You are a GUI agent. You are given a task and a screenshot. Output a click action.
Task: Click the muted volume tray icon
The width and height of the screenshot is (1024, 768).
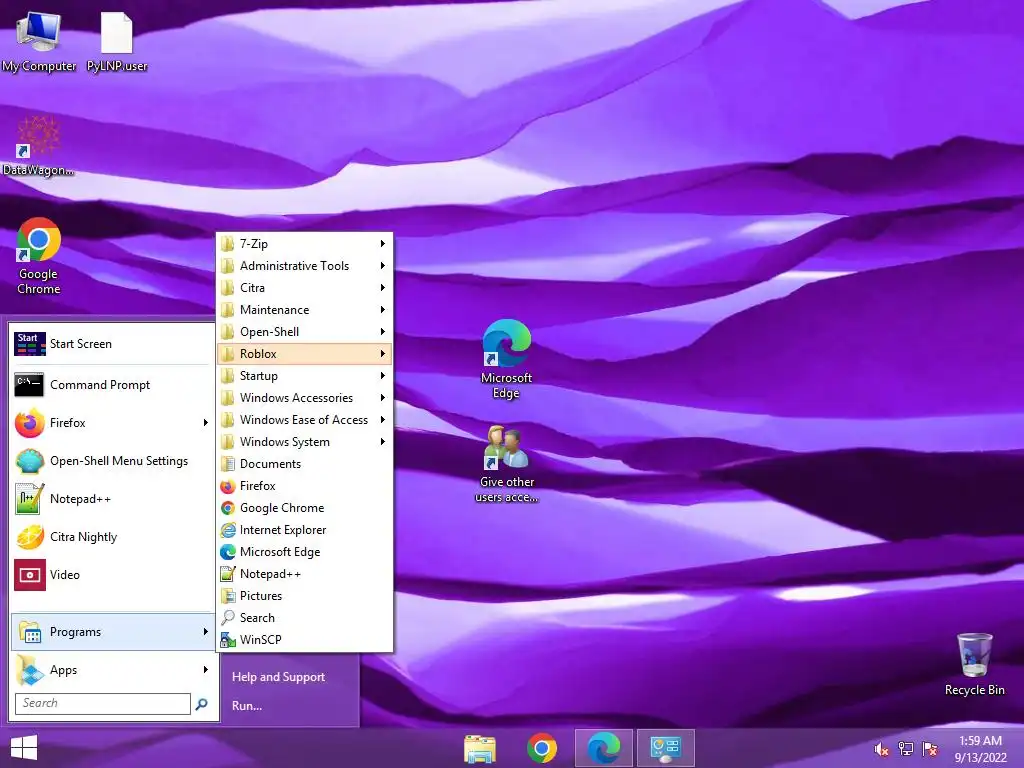(881, 749)
